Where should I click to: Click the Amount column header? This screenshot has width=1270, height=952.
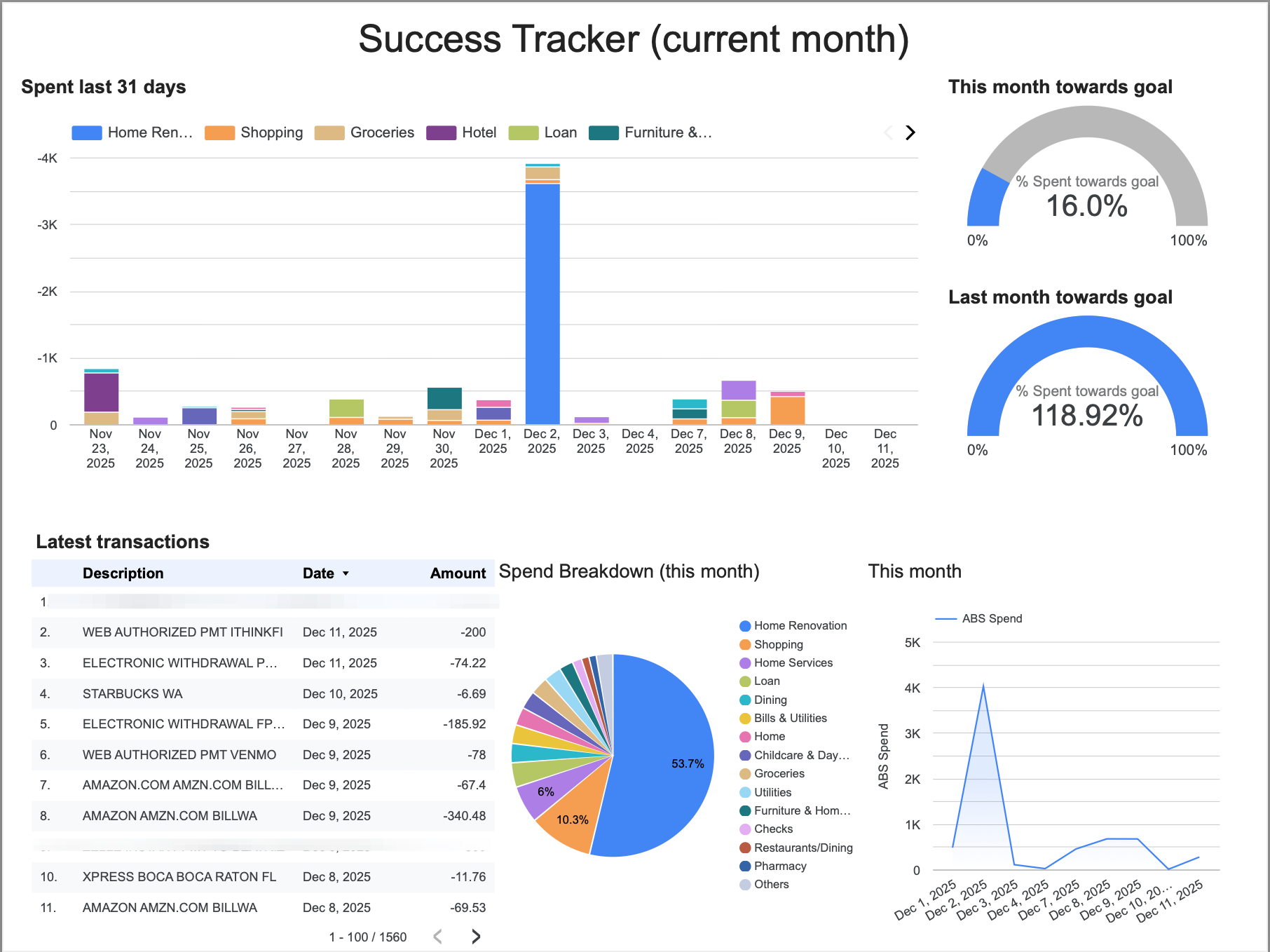click(458, 573)
